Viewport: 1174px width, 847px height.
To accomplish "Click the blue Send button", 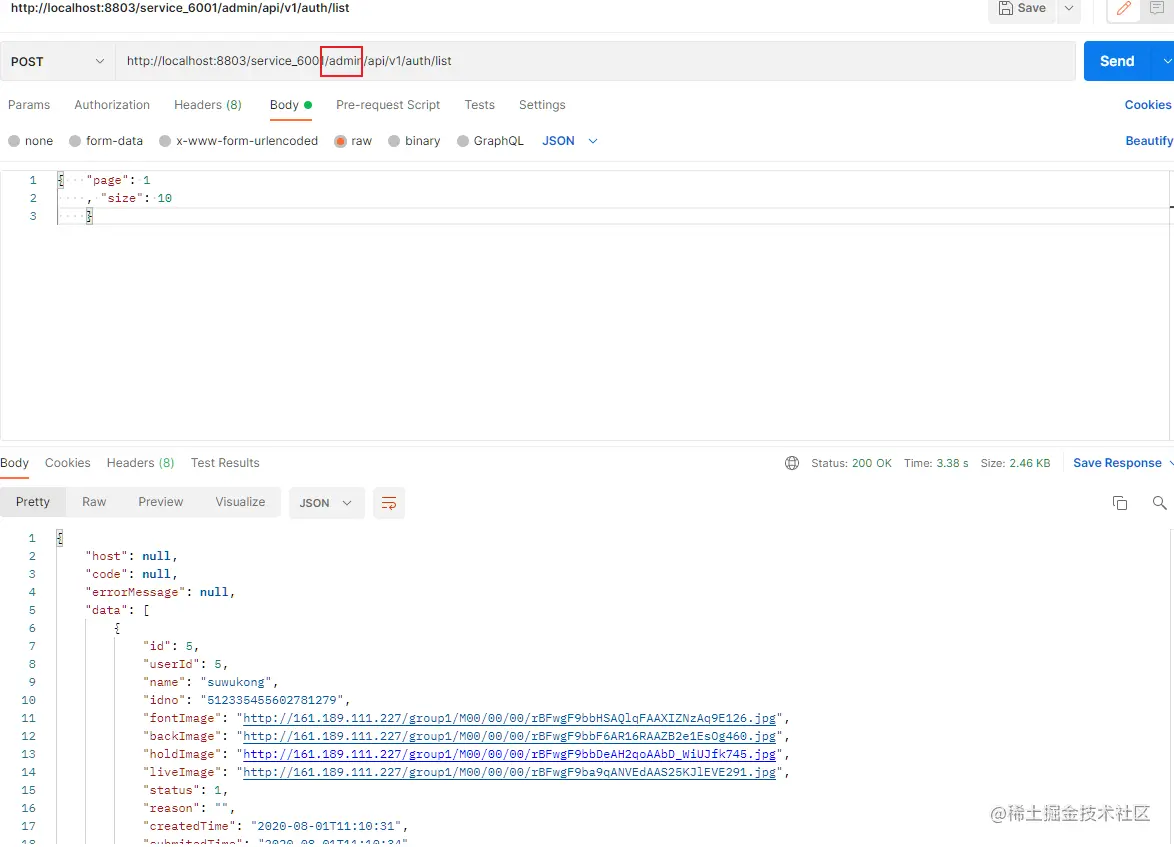I will (x=1116, y=61).
